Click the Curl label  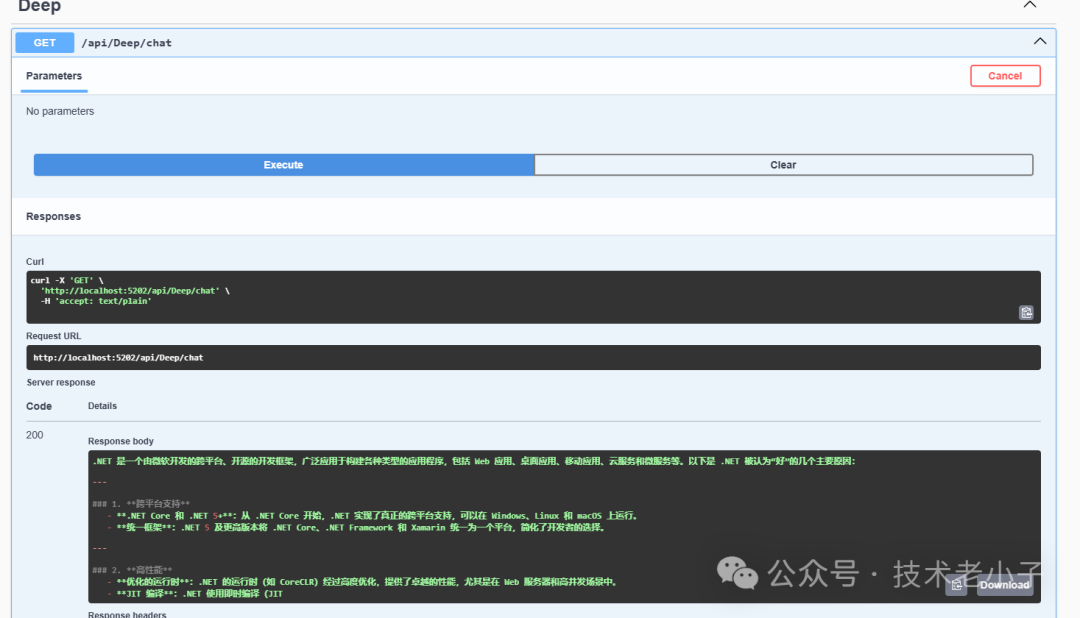point(35,262)
